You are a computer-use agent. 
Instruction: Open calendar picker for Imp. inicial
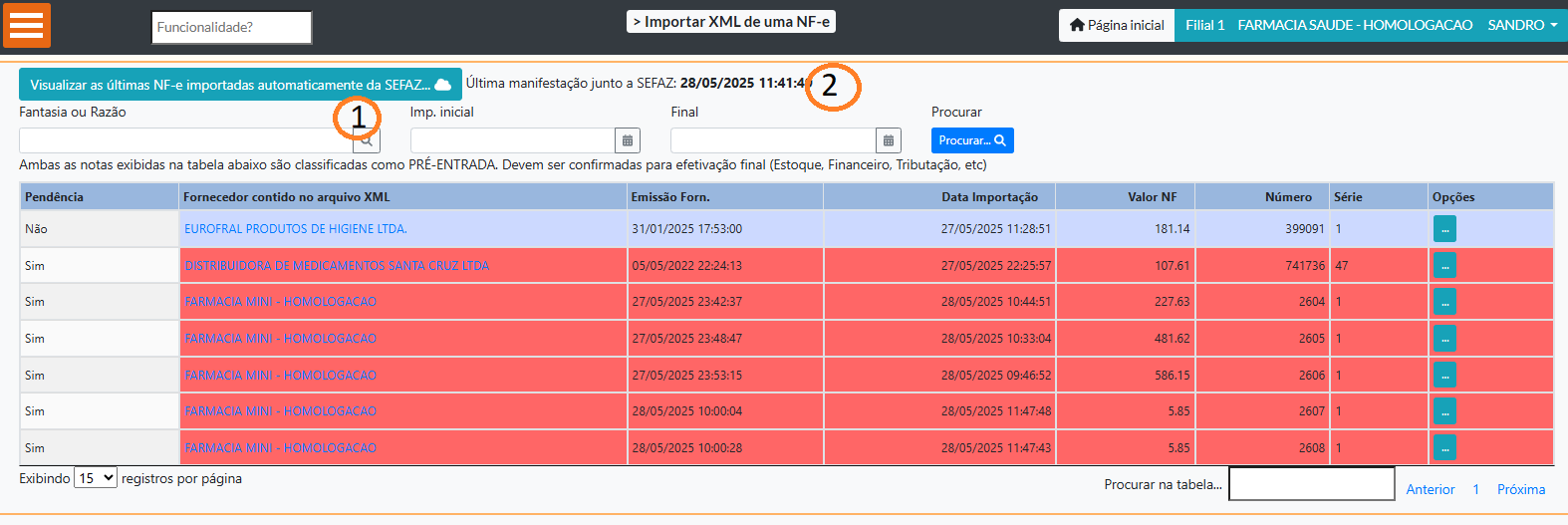627,140
